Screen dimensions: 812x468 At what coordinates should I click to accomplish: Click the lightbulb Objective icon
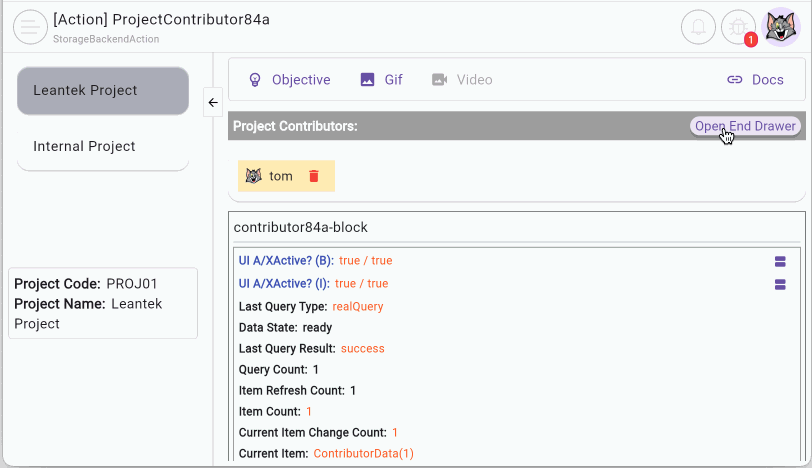pos(254,80)
